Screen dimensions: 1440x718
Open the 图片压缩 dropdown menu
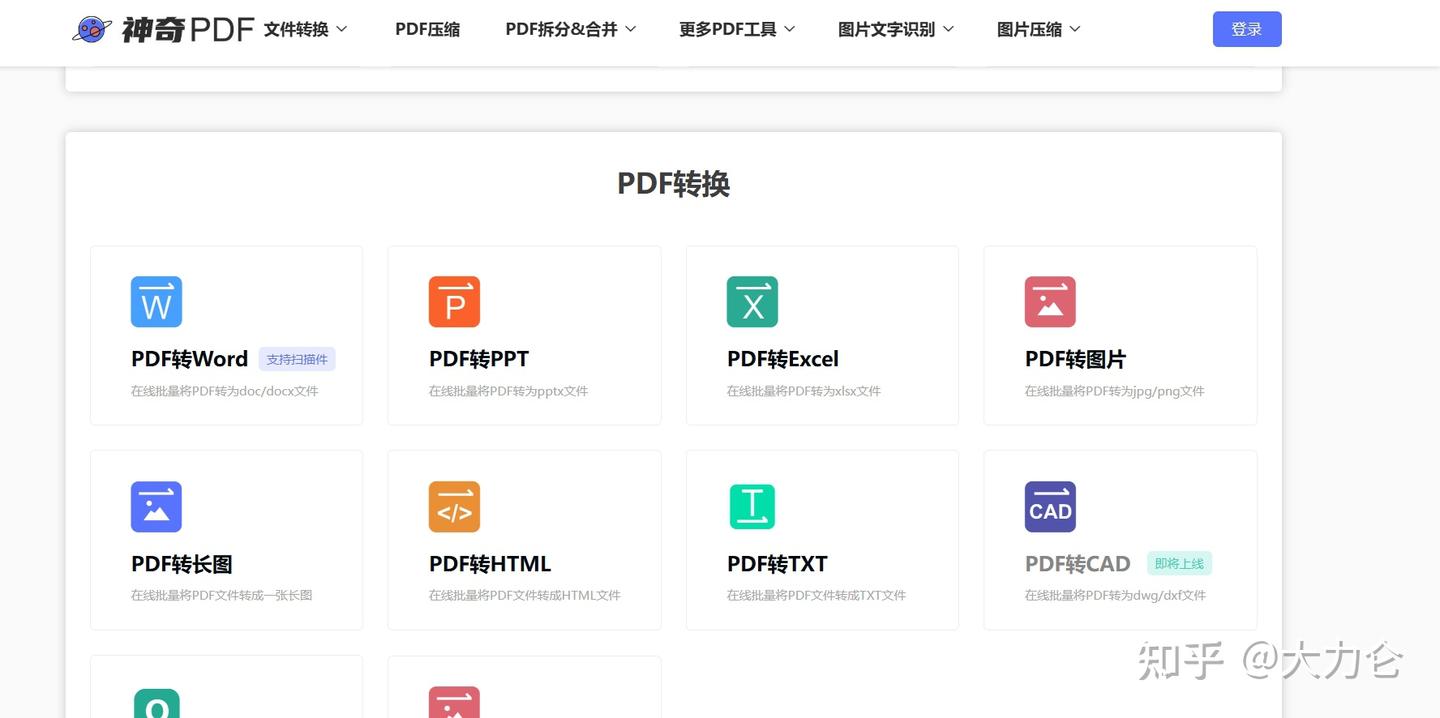tap(1039, 29)
